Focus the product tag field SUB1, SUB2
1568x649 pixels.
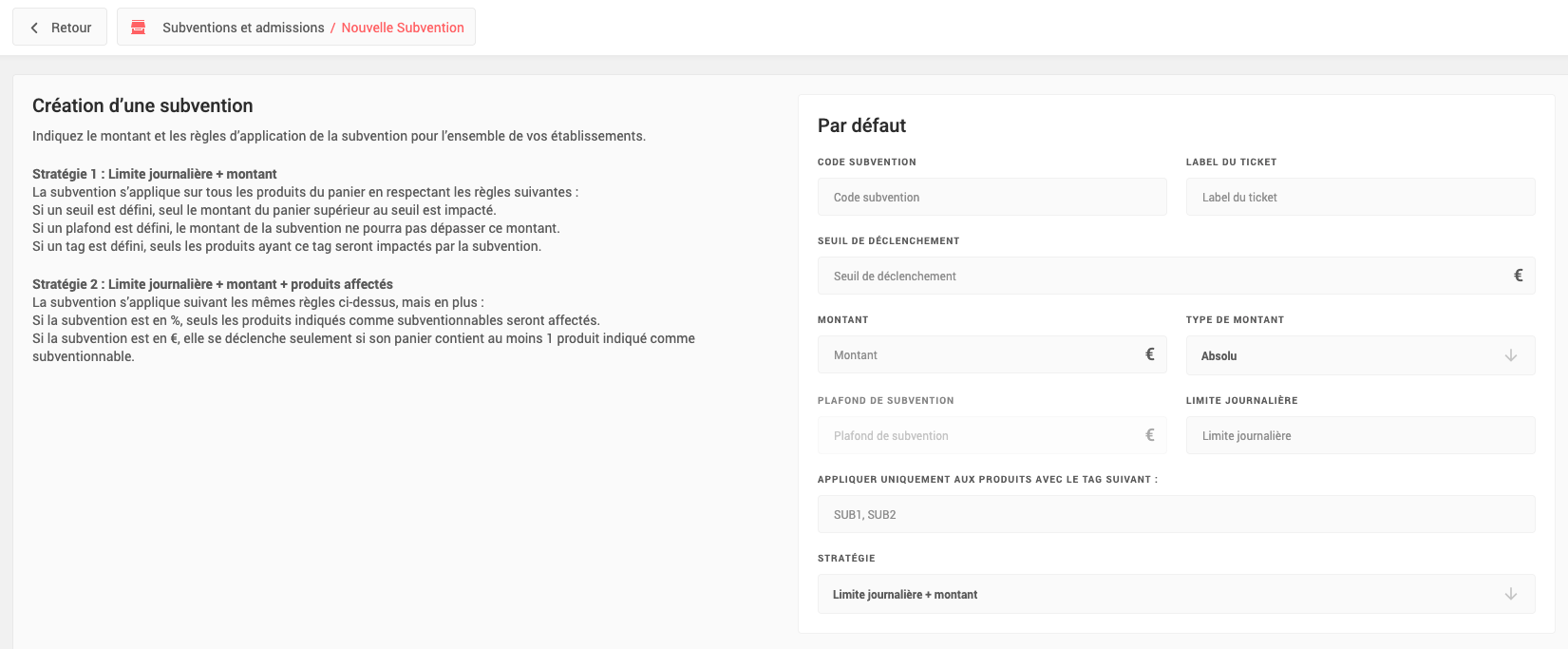pyautogui.click(x=1176, y=514)
